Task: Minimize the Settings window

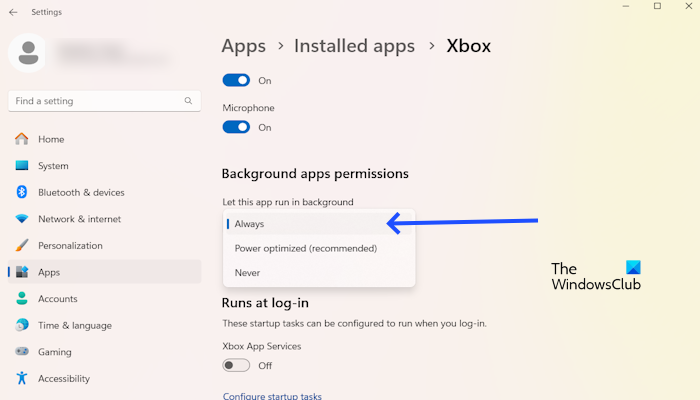Action: (625, 6)
